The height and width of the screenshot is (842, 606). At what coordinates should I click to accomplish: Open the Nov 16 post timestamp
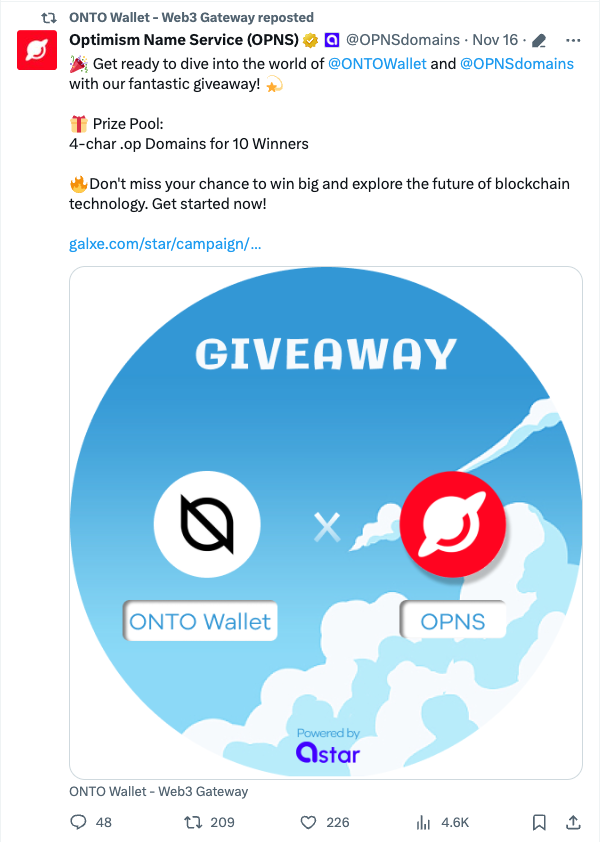[x=495, y=40]
